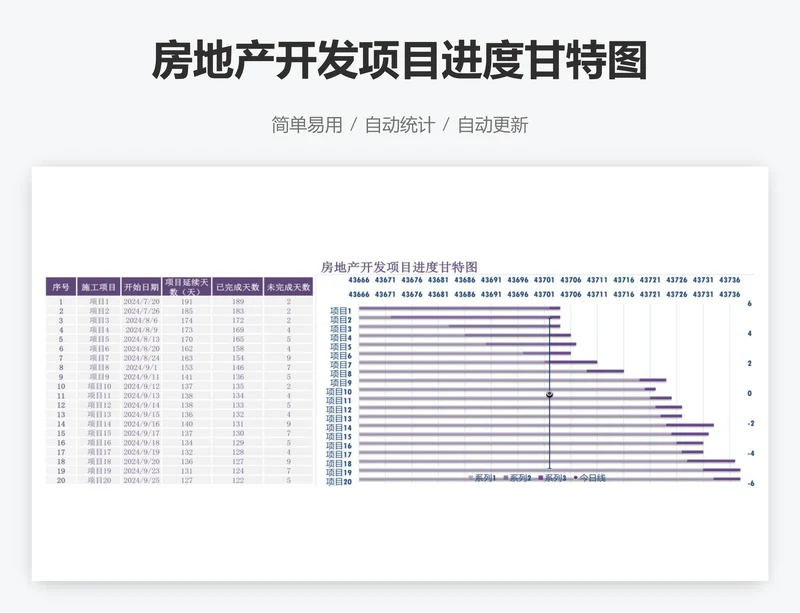Image resolution: width=800 pixels, height=613 pixels.
Task: Click the today-line circular marker in the chart
Action: pyautogui.click(x=549, y=395)
